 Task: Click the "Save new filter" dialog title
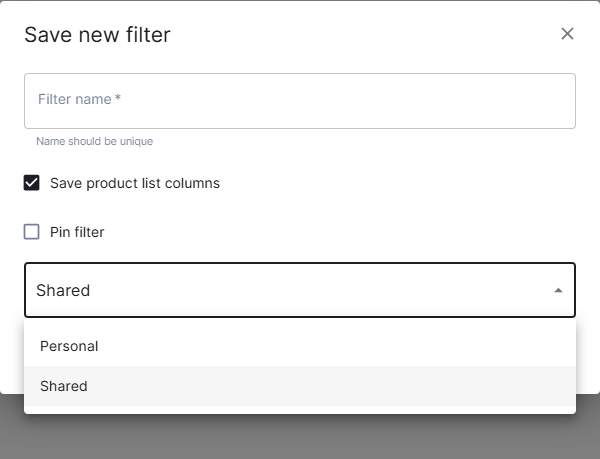click(x=97, y=35)
